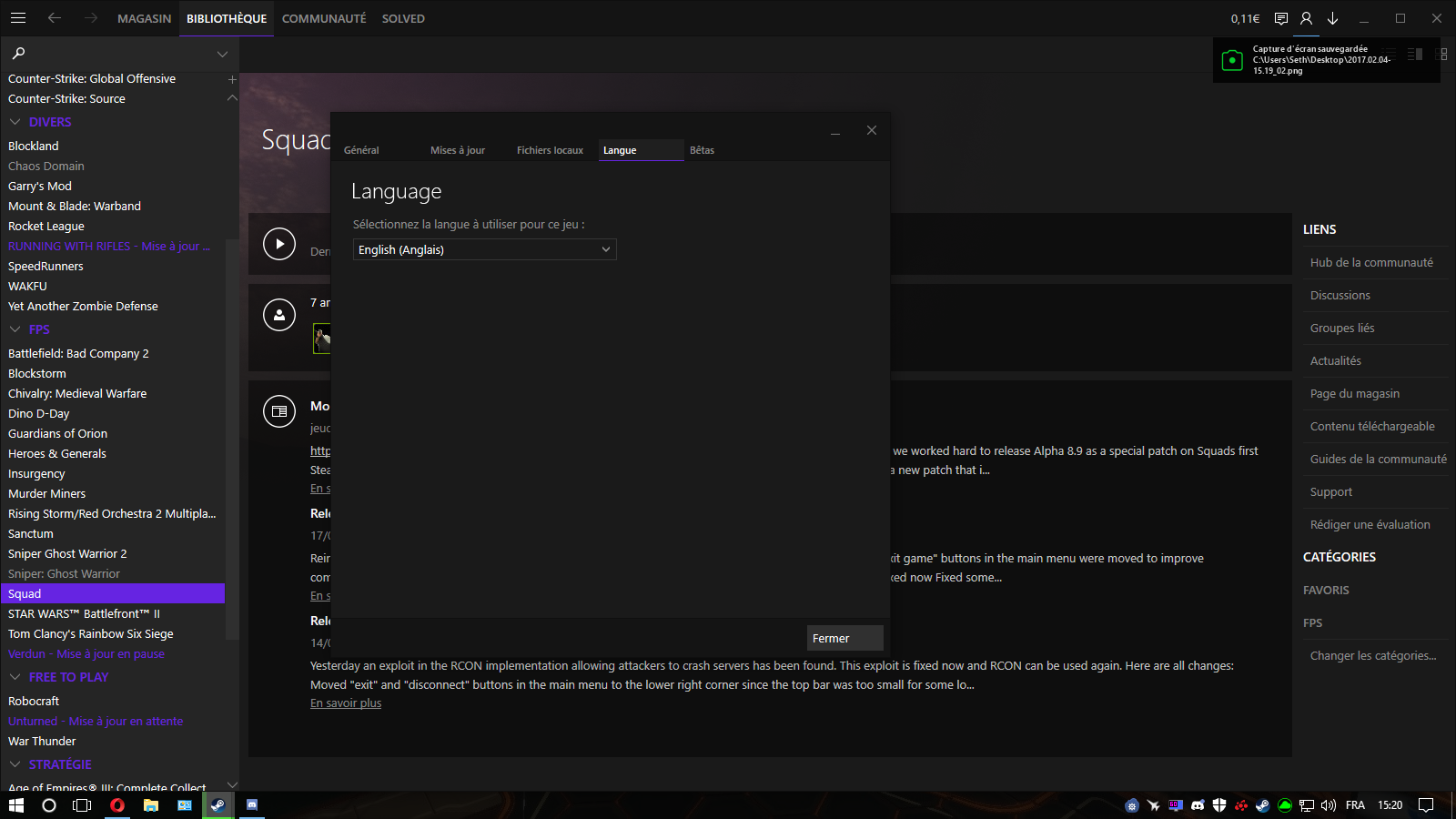Open the friends chat icon
Image resolution: width=1456 pixels, height=819 pixels.
point(1281,18)
